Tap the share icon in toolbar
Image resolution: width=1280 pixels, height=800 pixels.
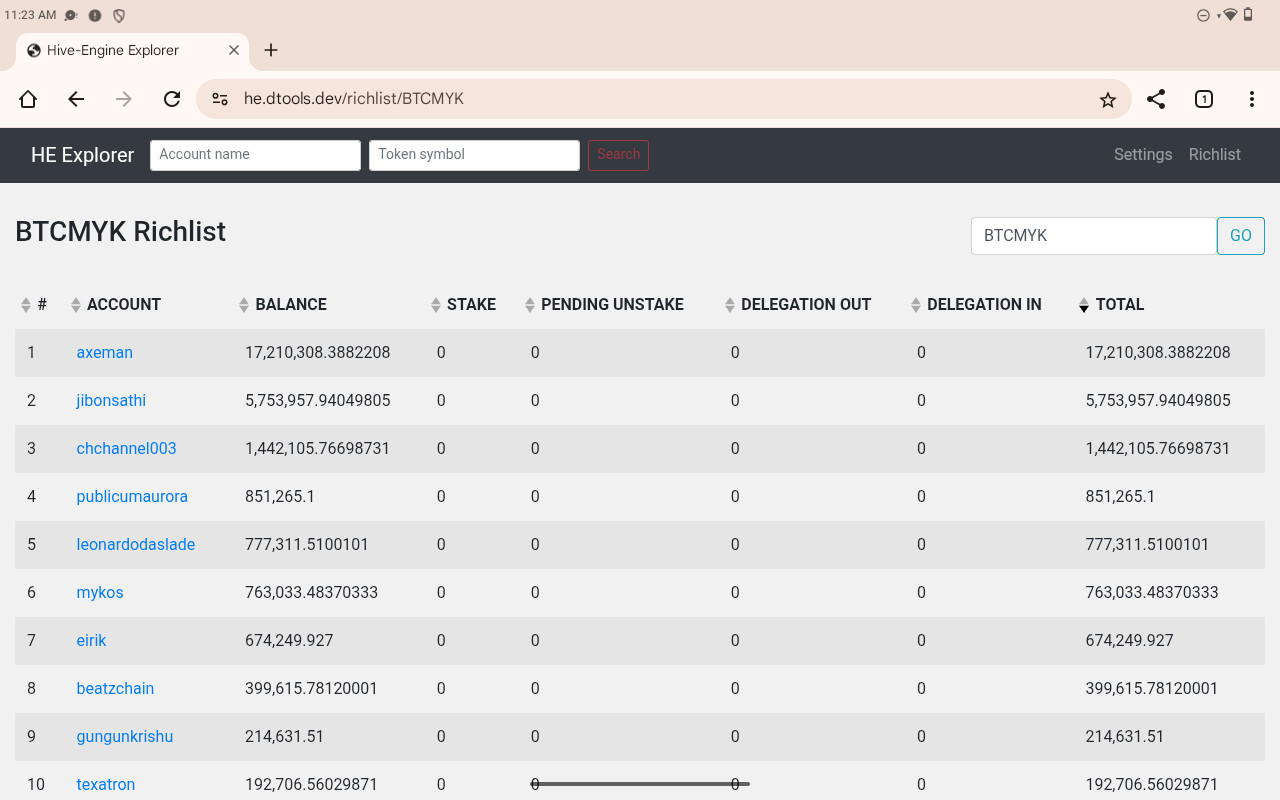1156,99
